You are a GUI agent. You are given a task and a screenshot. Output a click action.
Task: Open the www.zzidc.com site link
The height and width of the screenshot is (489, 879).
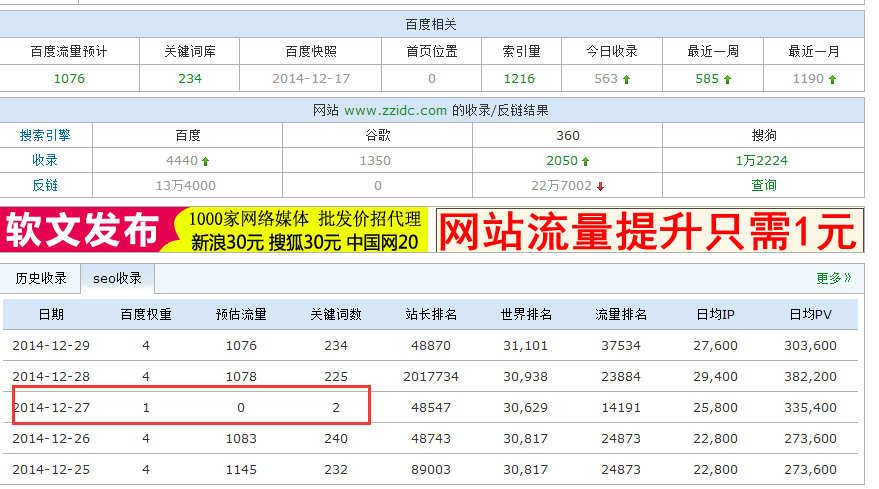click(x=395, y=110)
